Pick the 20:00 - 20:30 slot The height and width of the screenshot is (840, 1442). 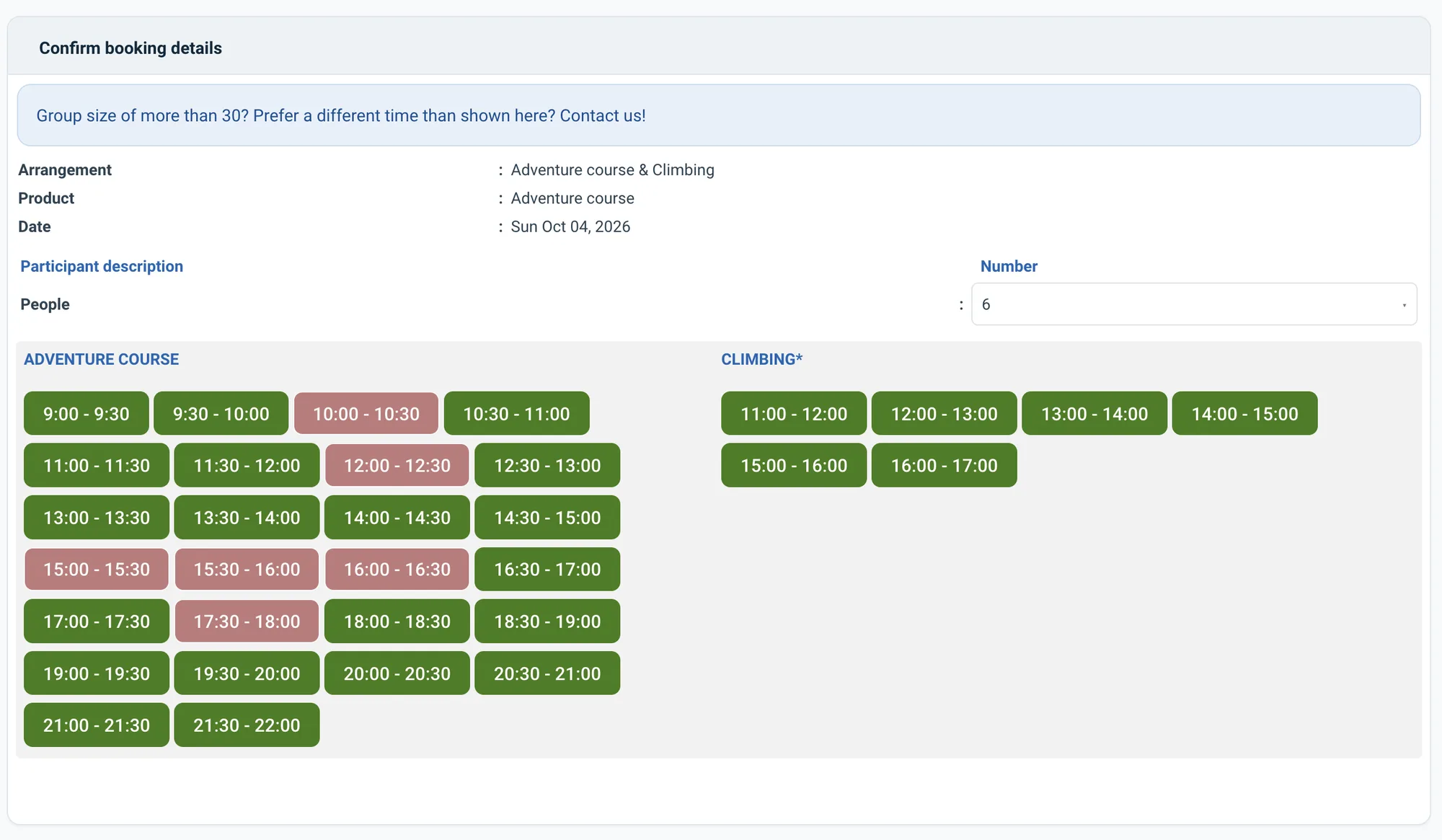coord(397,673)
